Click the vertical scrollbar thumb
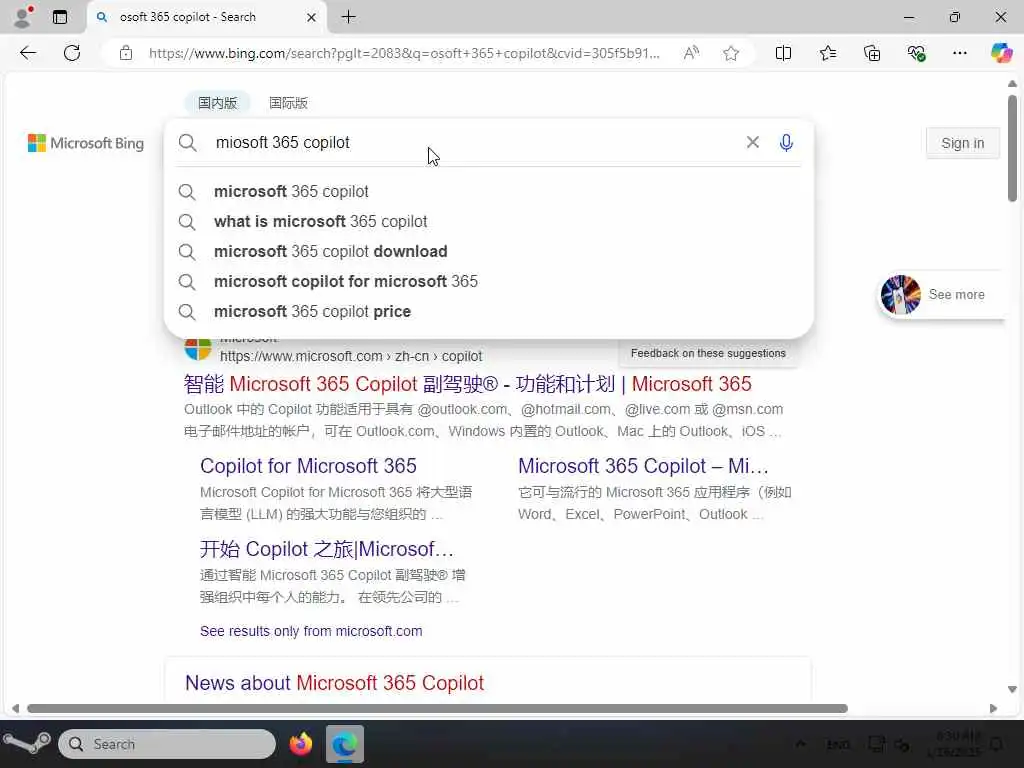1024x768 pixels. (x=1012, y=149)
